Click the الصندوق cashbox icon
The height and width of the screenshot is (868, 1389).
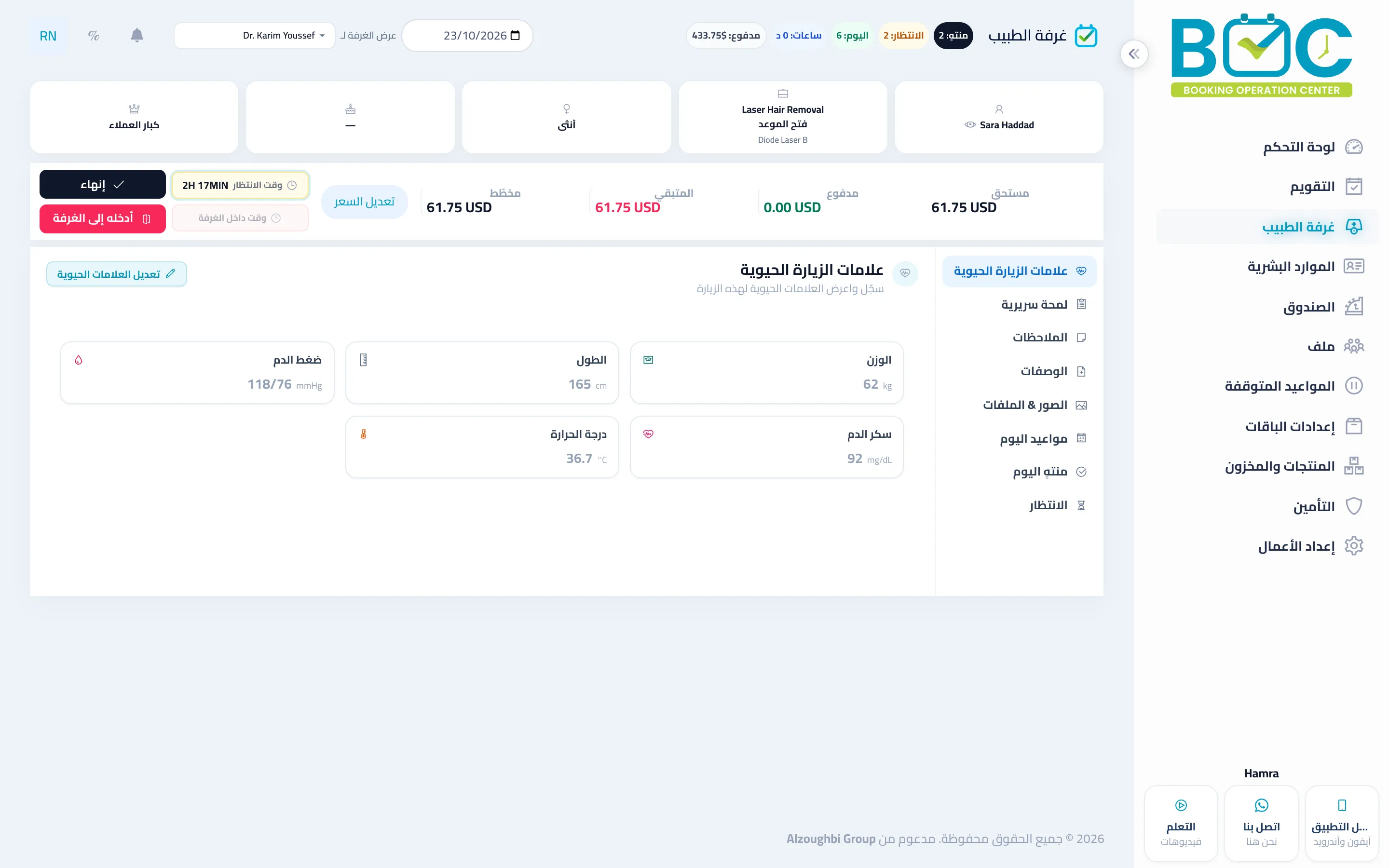[x=1353, y=307]
